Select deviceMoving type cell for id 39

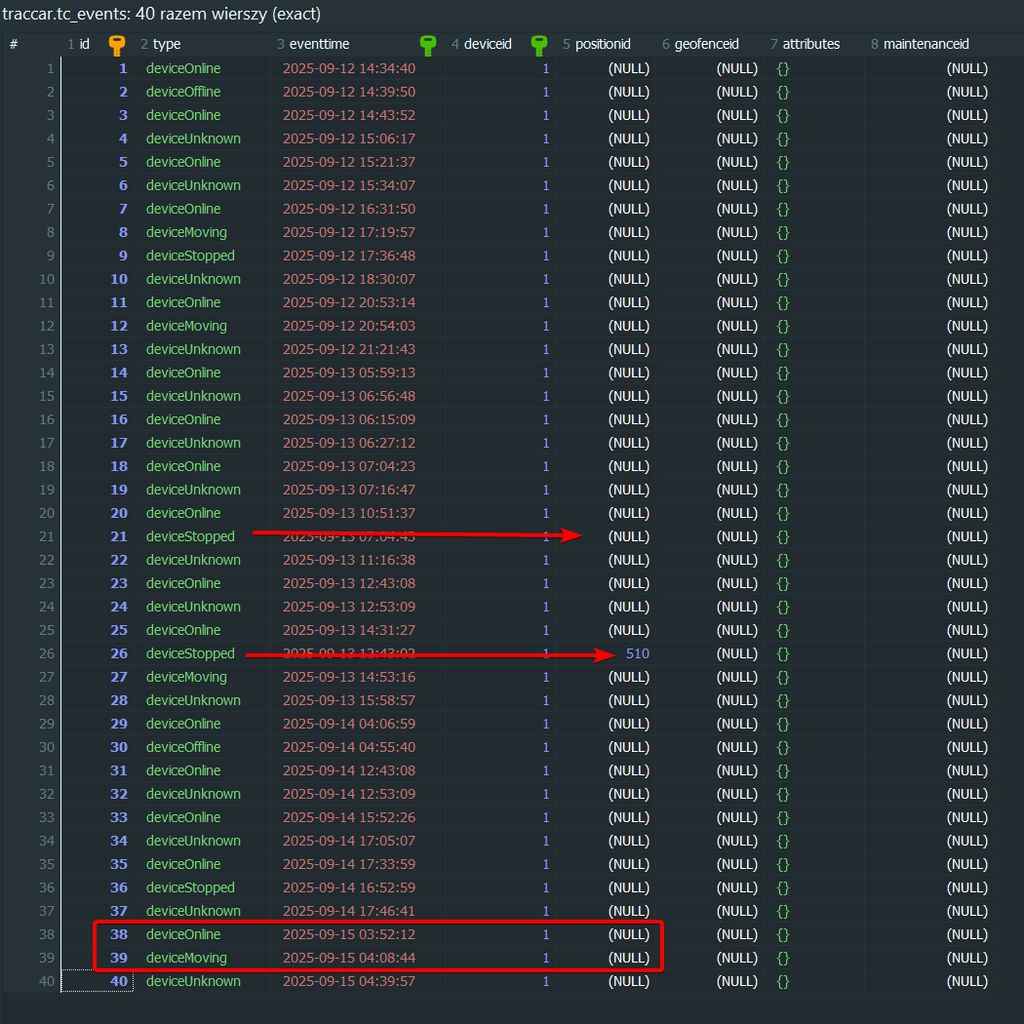coord(186,958)
